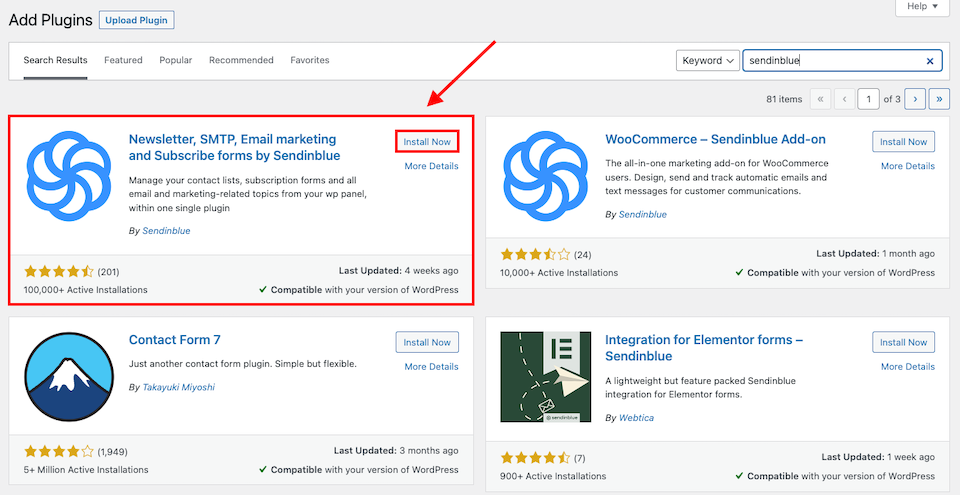This screenshot has width=960, height=495.
Task: Open the Popular tab
Action: (176, 60)
